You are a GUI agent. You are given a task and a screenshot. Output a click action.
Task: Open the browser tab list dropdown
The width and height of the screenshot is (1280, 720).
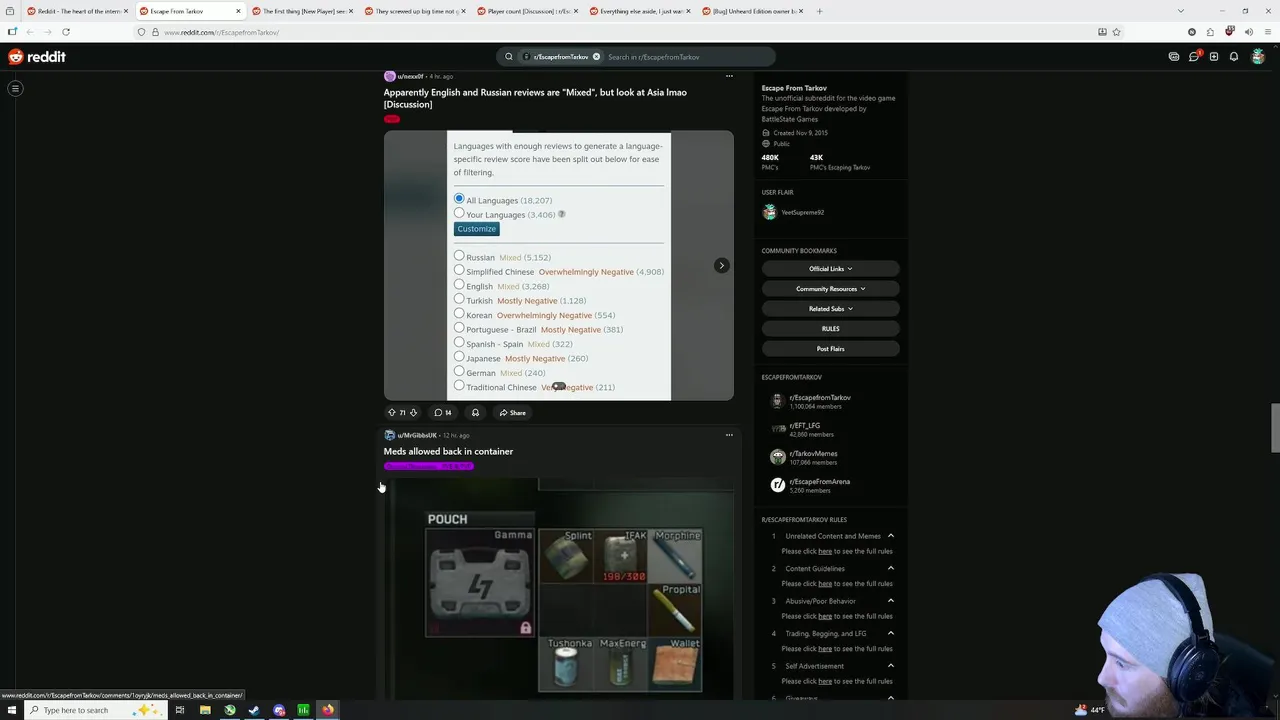(x=1181, y=11)
